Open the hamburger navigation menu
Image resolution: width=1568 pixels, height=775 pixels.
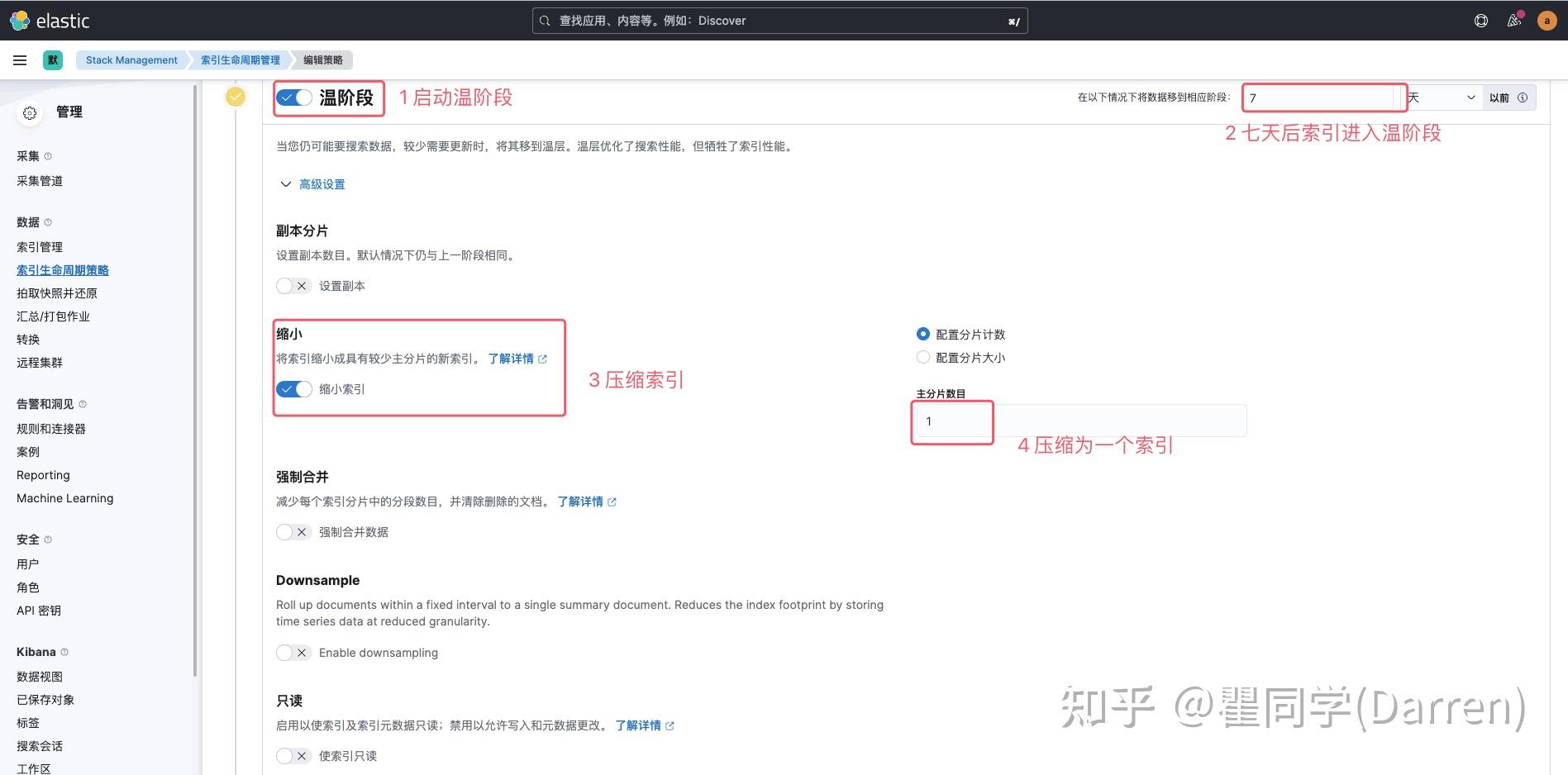(20, 59)
